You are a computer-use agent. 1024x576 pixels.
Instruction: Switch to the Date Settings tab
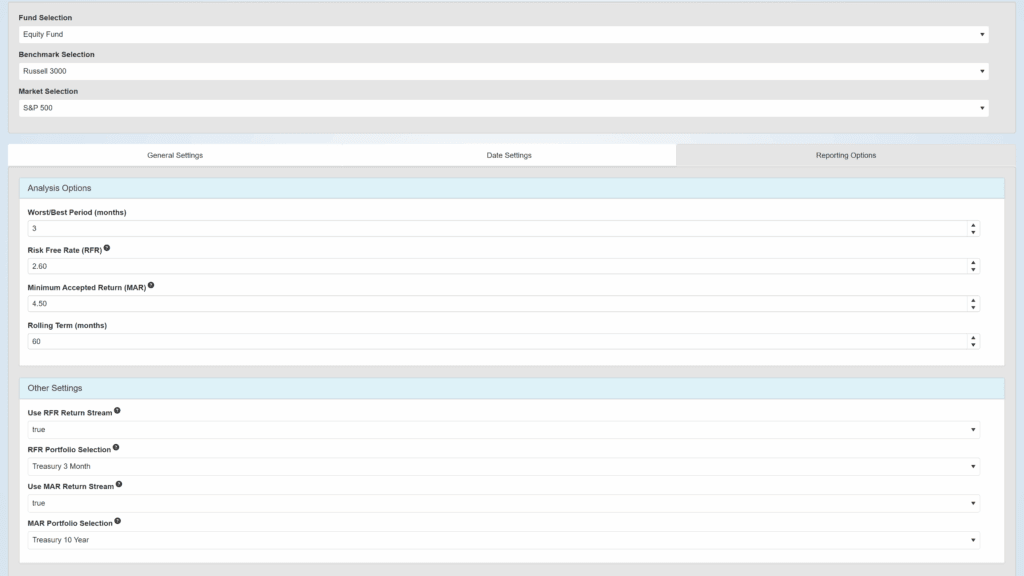tap(509, 155)
